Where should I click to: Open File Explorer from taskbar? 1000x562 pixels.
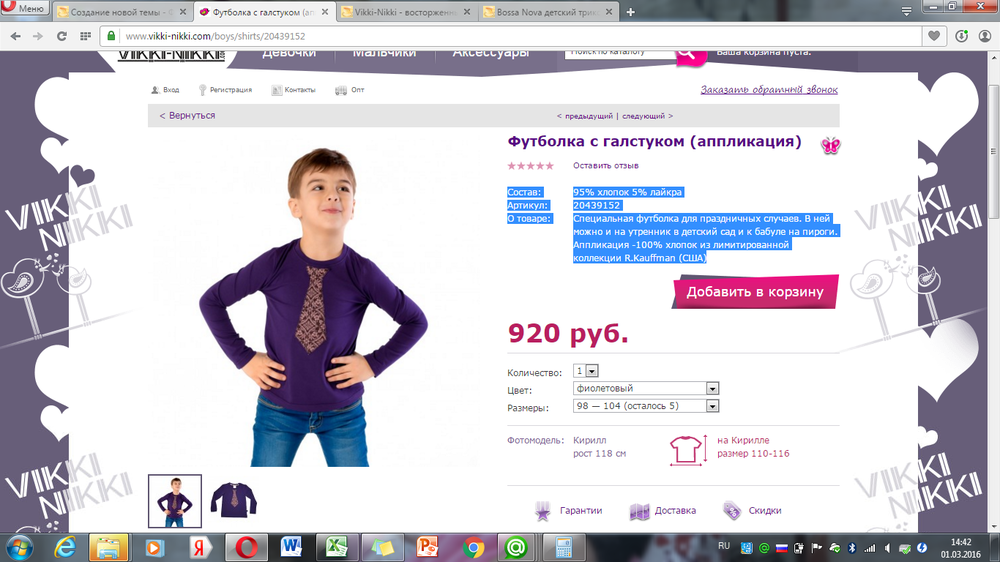coord(108,548)
